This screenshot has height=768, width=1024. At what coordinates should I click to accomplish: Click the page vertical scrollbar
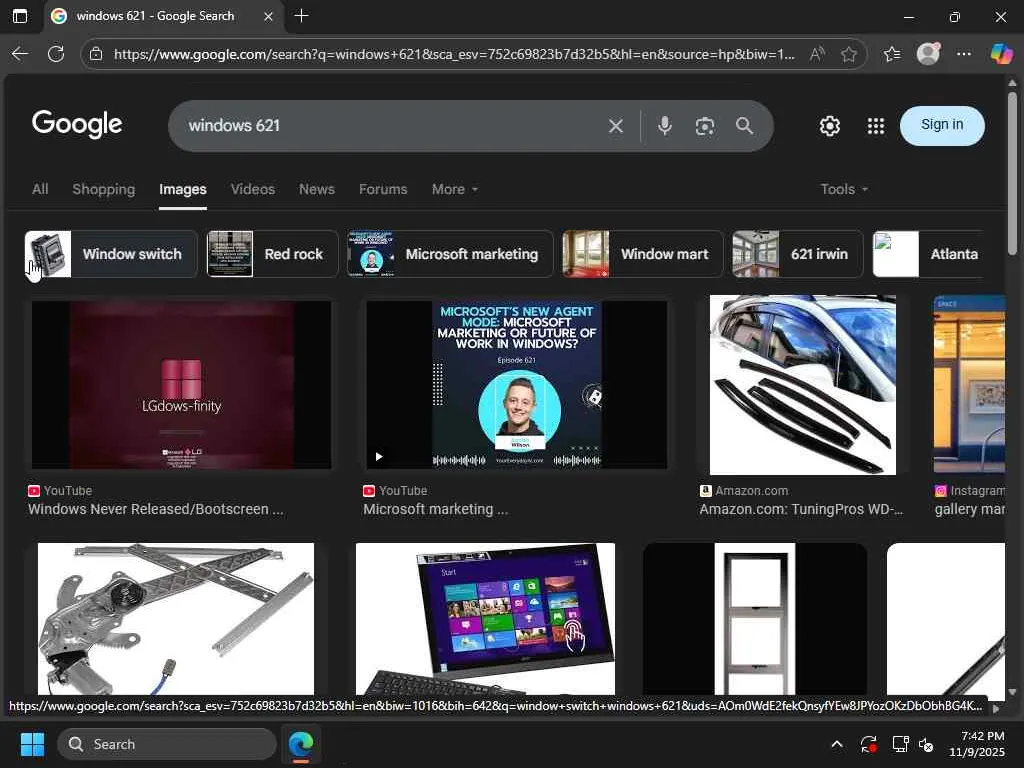tap(1012, 385)
